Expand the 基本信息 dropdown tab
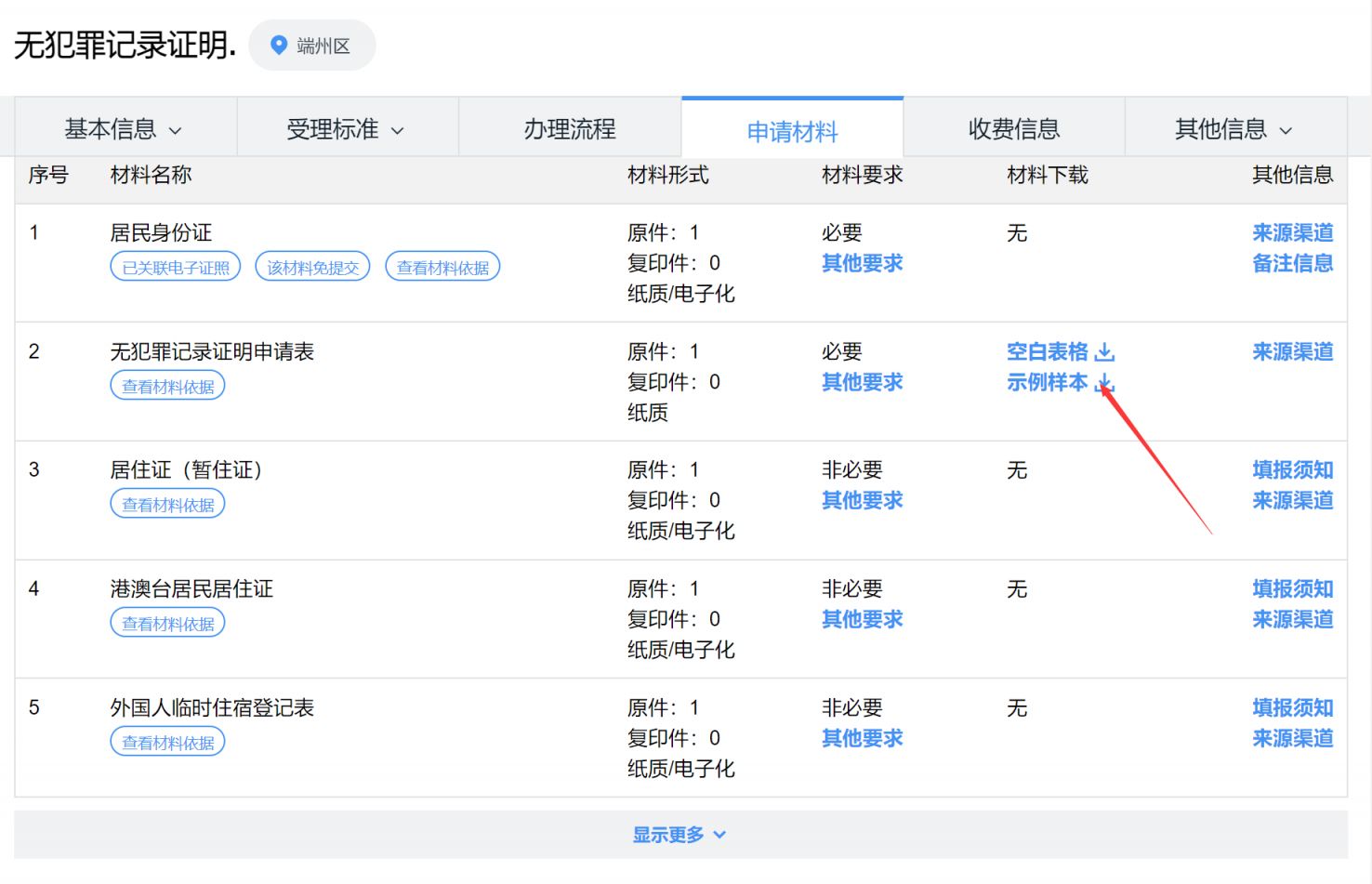The height and width of the screenshot is (884, 1372). [x=125, y=129]
